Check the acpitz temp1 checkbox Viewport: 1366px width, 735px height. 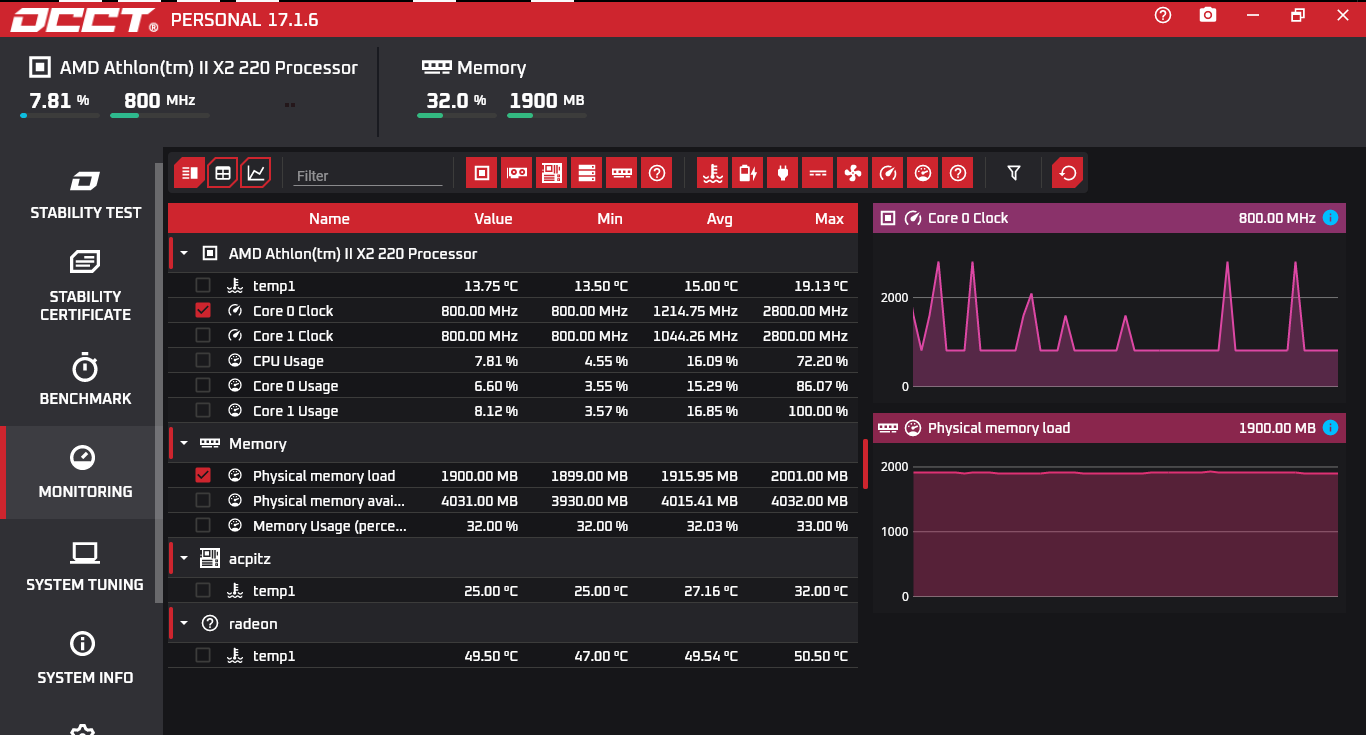203,590
